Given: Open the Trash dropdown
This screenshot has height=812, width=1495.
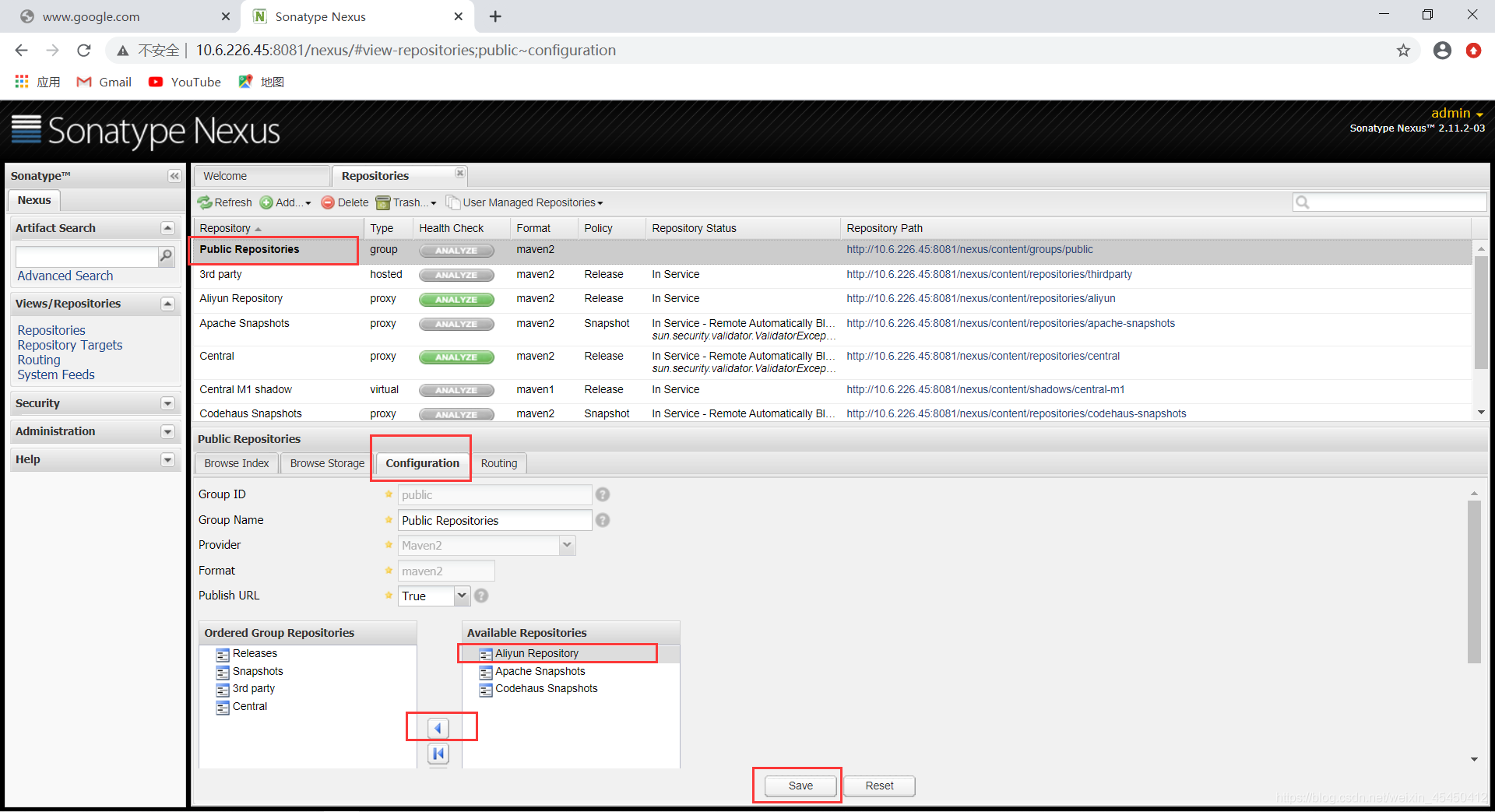Looking at the screenshot, I should coord(406,202).
